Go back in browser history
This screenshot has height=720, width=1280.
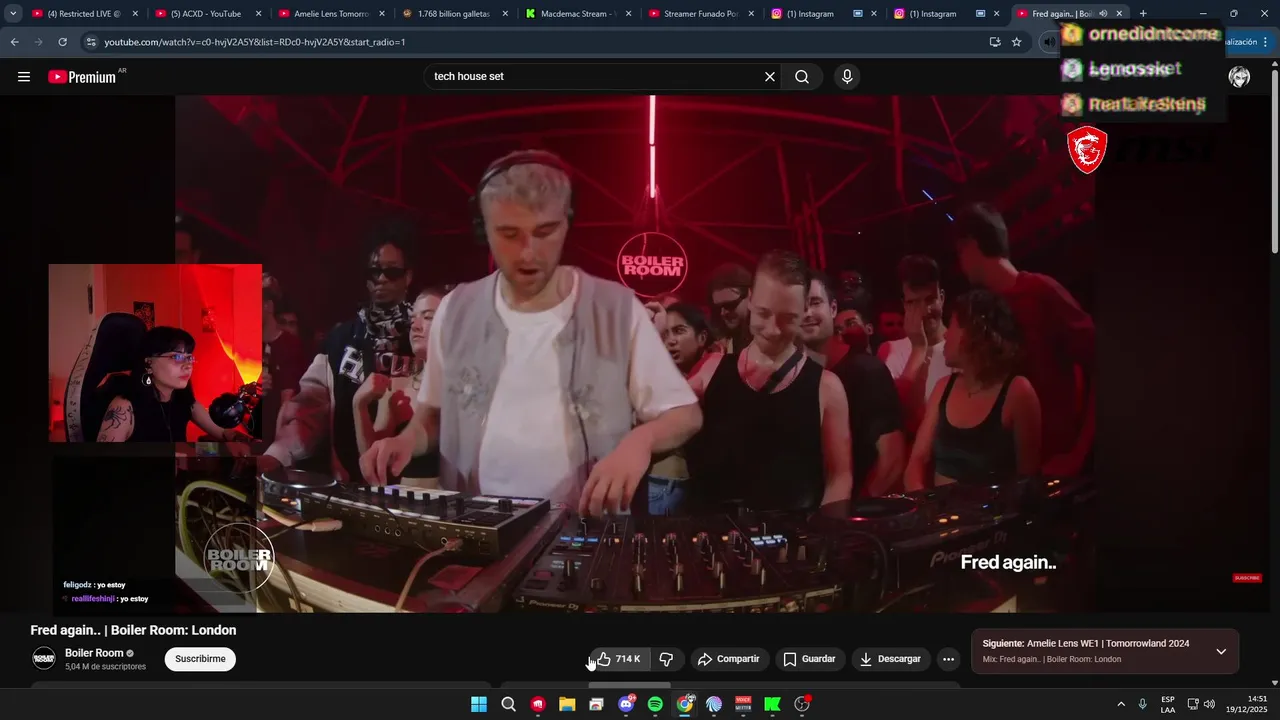14,42
